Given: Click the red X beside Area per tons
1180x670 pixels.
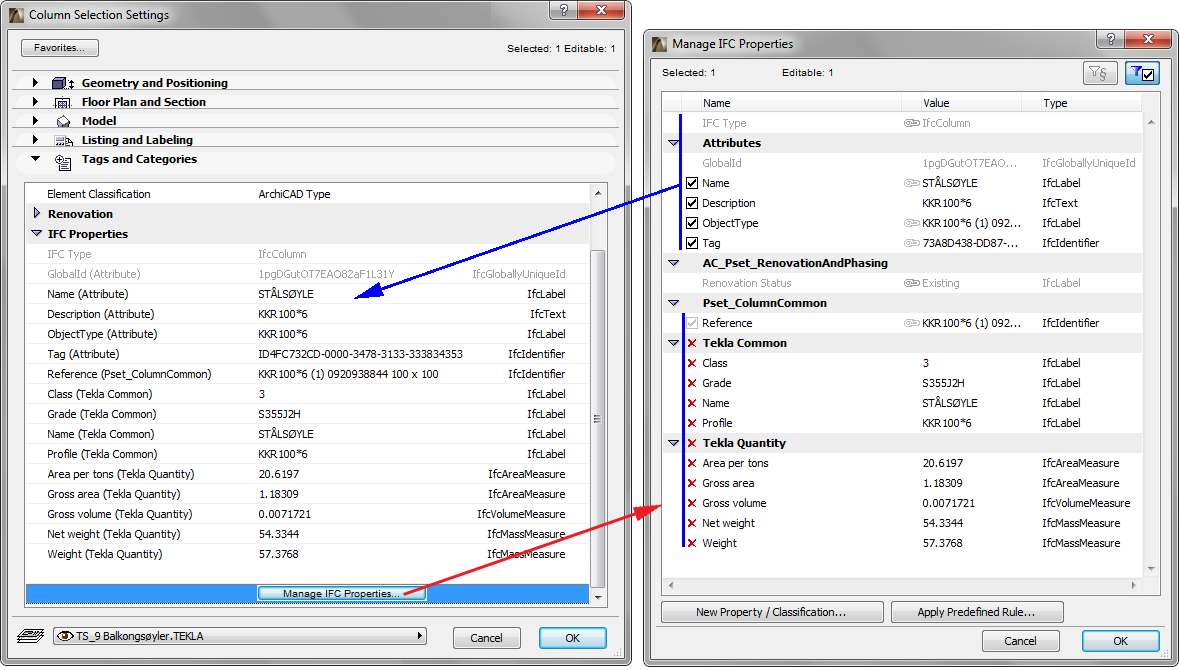Looking at the screenshot, I should coord(692,463).
